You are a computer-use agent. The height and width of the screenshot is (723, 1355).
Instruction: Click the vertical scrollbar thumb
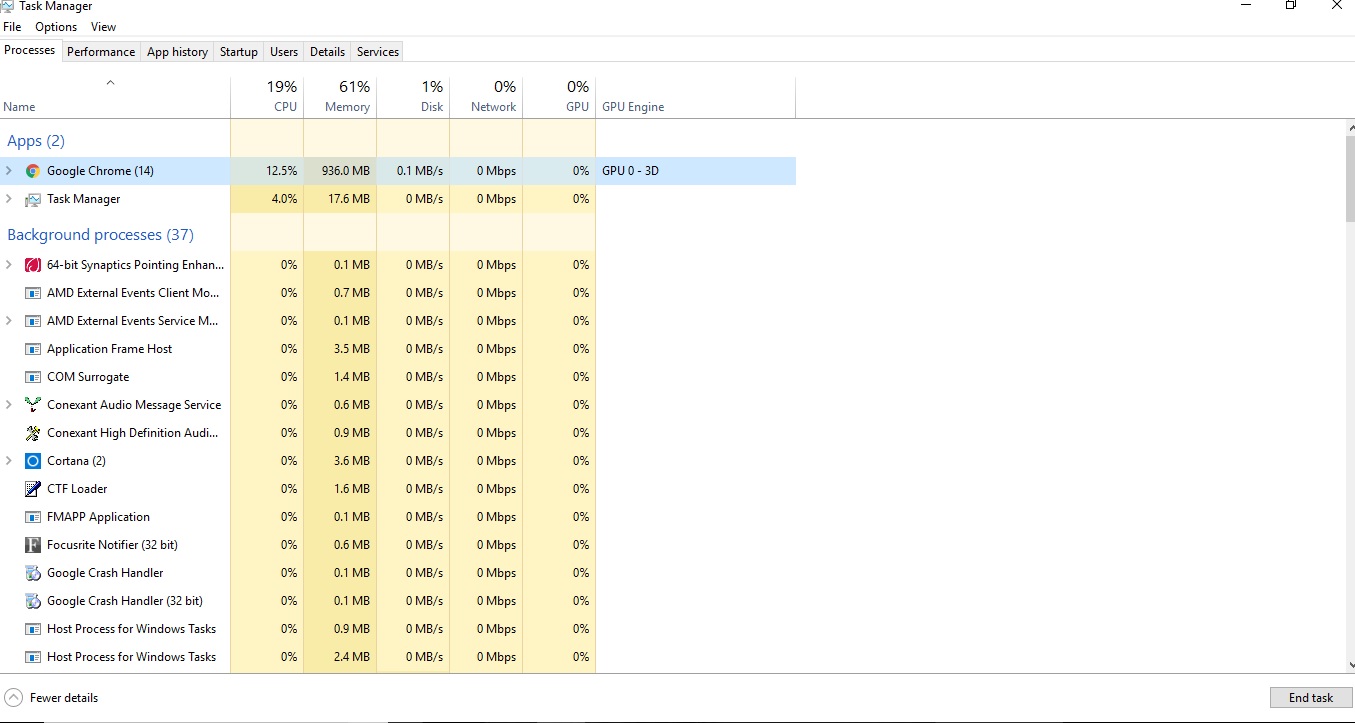(x=1350, y=180)
